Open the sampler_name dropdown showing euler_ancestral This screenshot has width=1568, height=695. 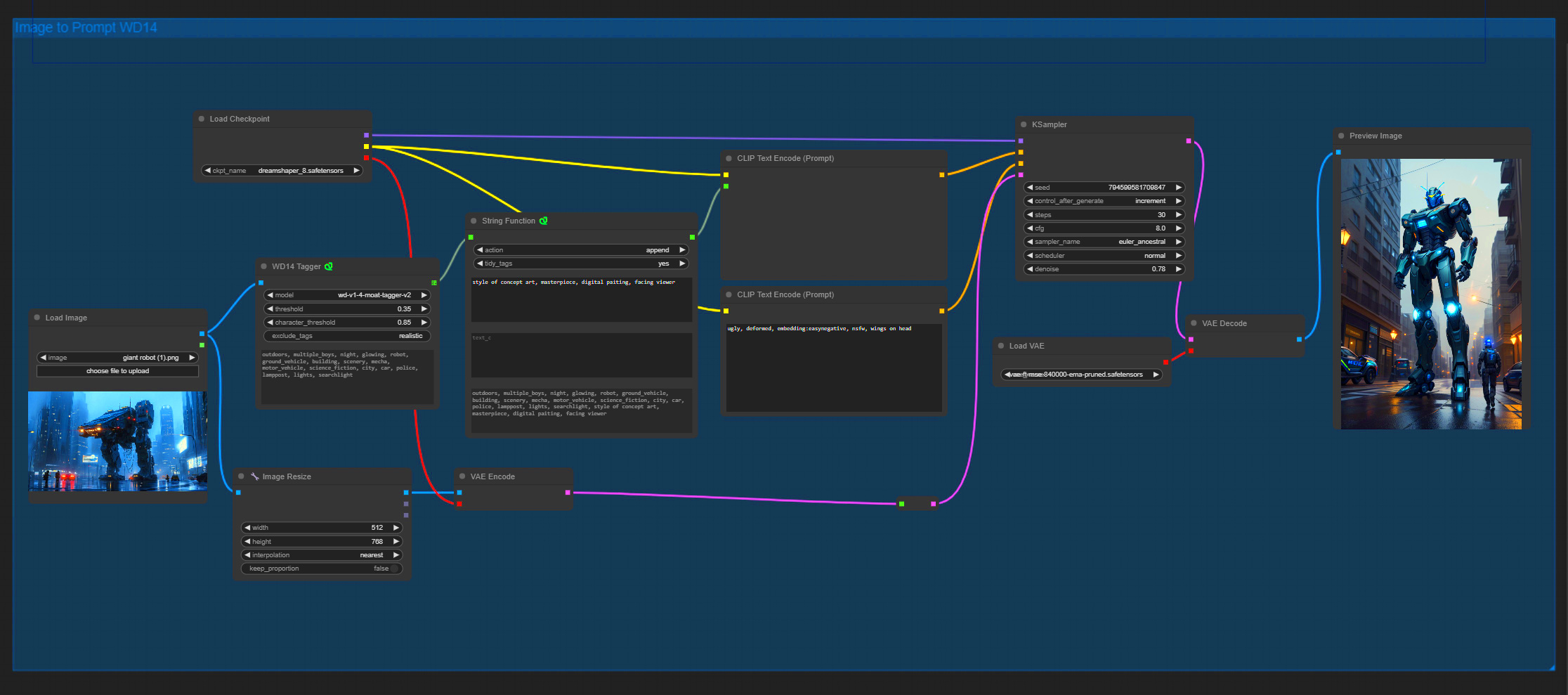click(1104, 242)
